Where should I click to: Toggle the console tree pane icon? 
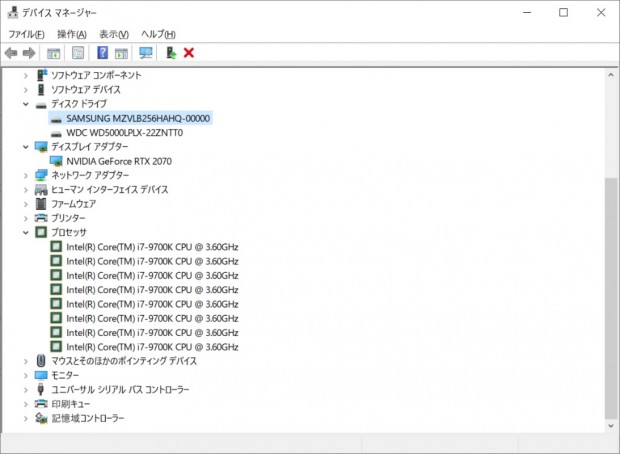tap(53, 53)
